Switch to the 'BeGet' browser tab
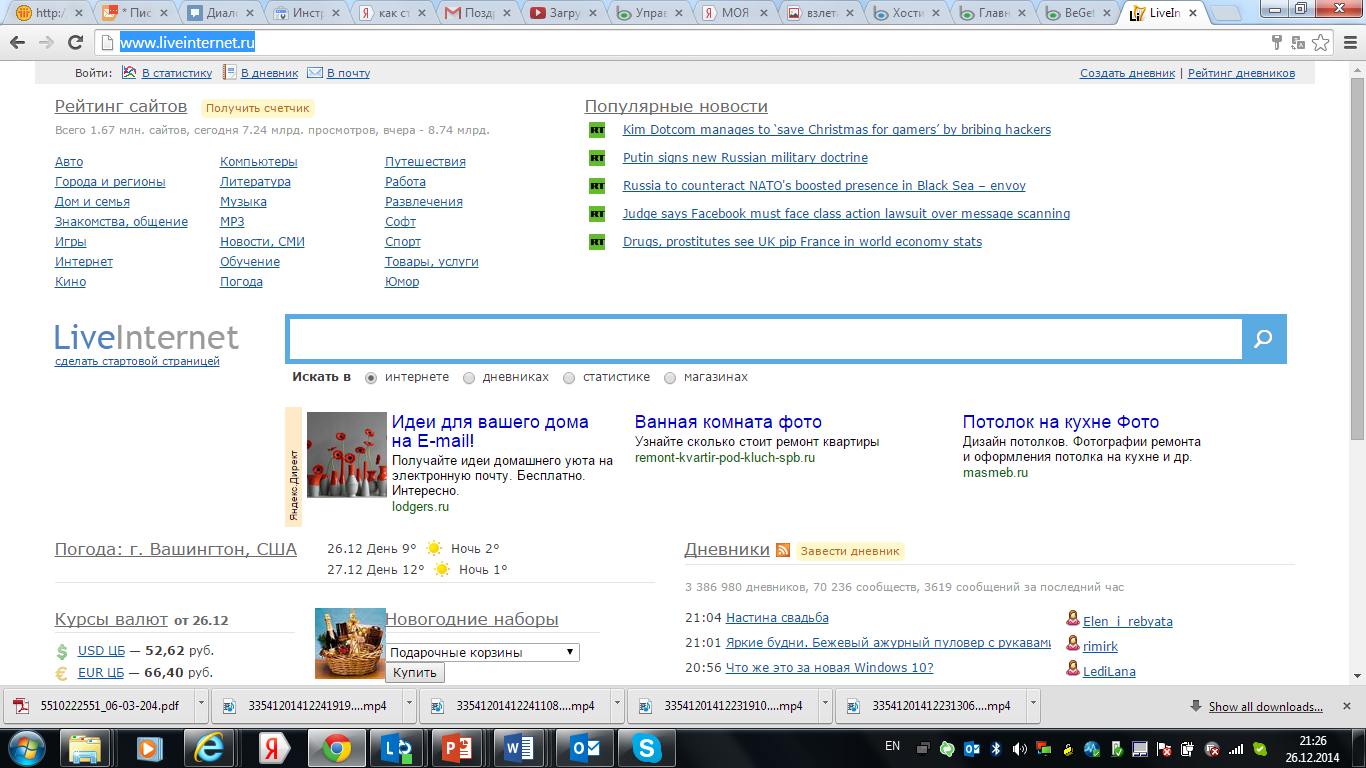1366x768 pixels. [1078, 13]
